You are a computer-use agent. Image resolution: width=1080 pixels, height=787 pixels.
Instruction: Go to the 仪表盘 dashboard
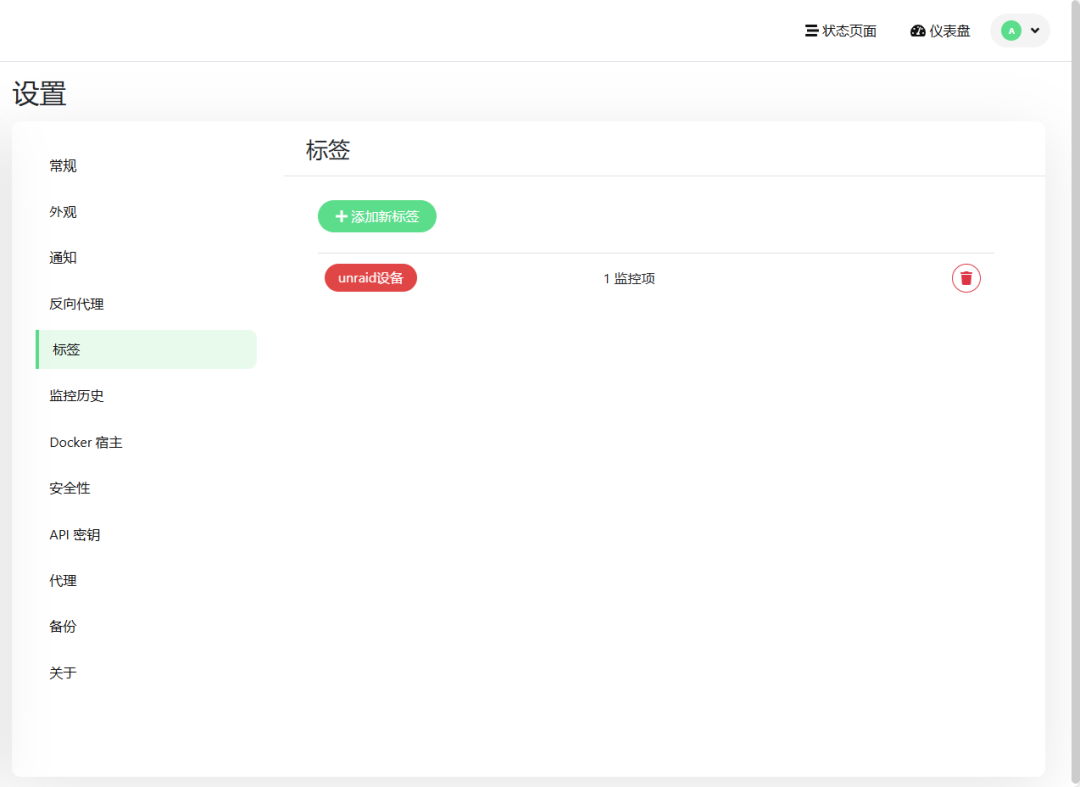(x=940, y=31)
